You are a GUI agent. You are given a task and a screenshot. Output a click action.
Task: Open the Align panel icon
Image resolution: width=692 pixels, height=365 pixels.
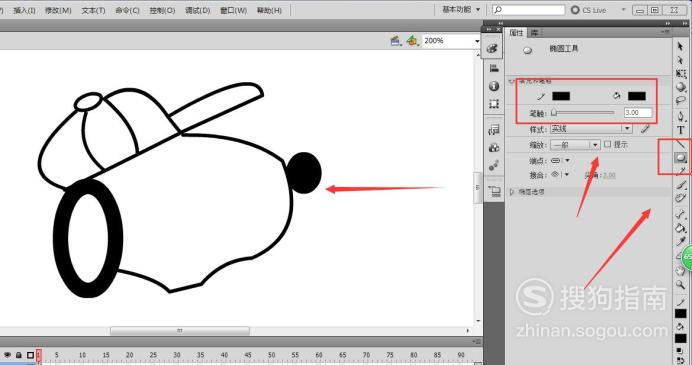point(494,68)
